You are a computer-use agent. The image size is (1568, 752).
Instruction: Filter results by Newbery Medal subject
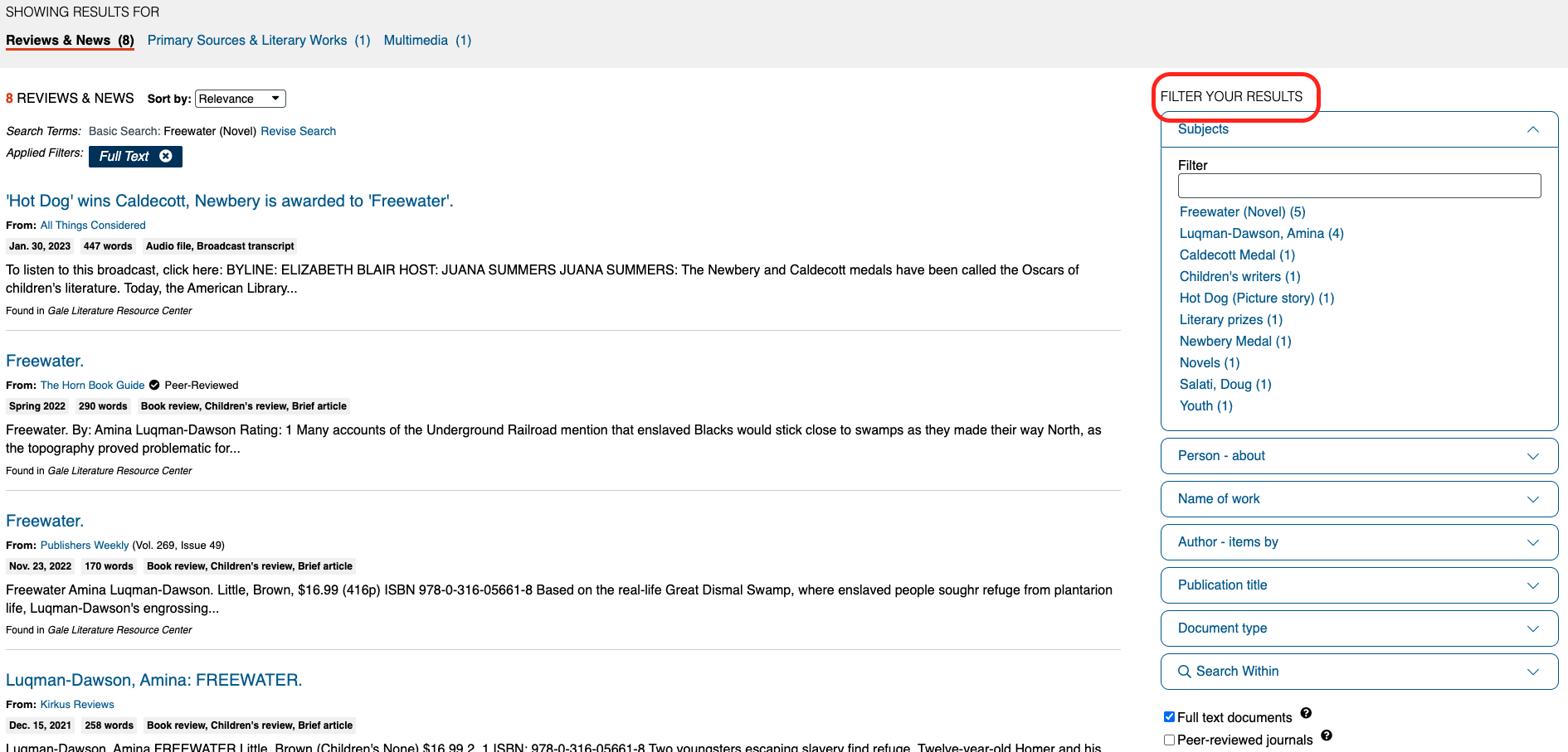coord(1234,341)
